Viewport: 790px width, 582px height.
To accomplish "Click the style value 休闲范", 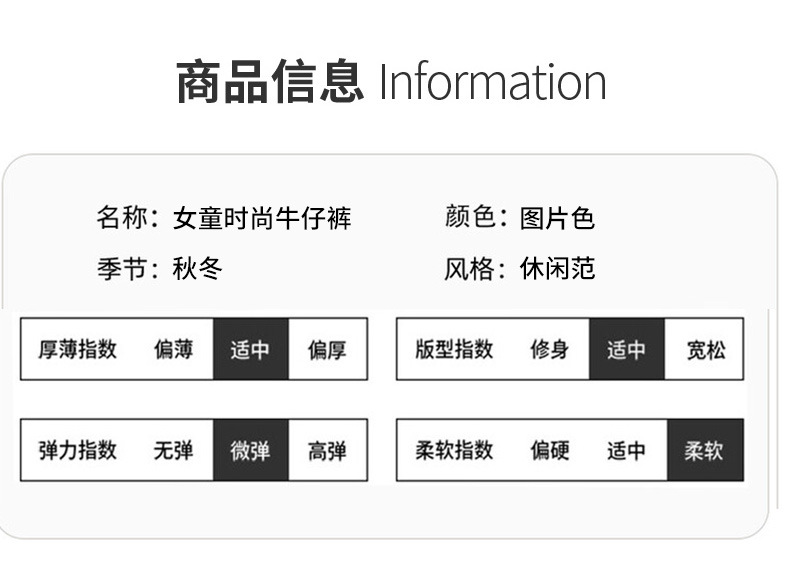I will tap(557, 269).
